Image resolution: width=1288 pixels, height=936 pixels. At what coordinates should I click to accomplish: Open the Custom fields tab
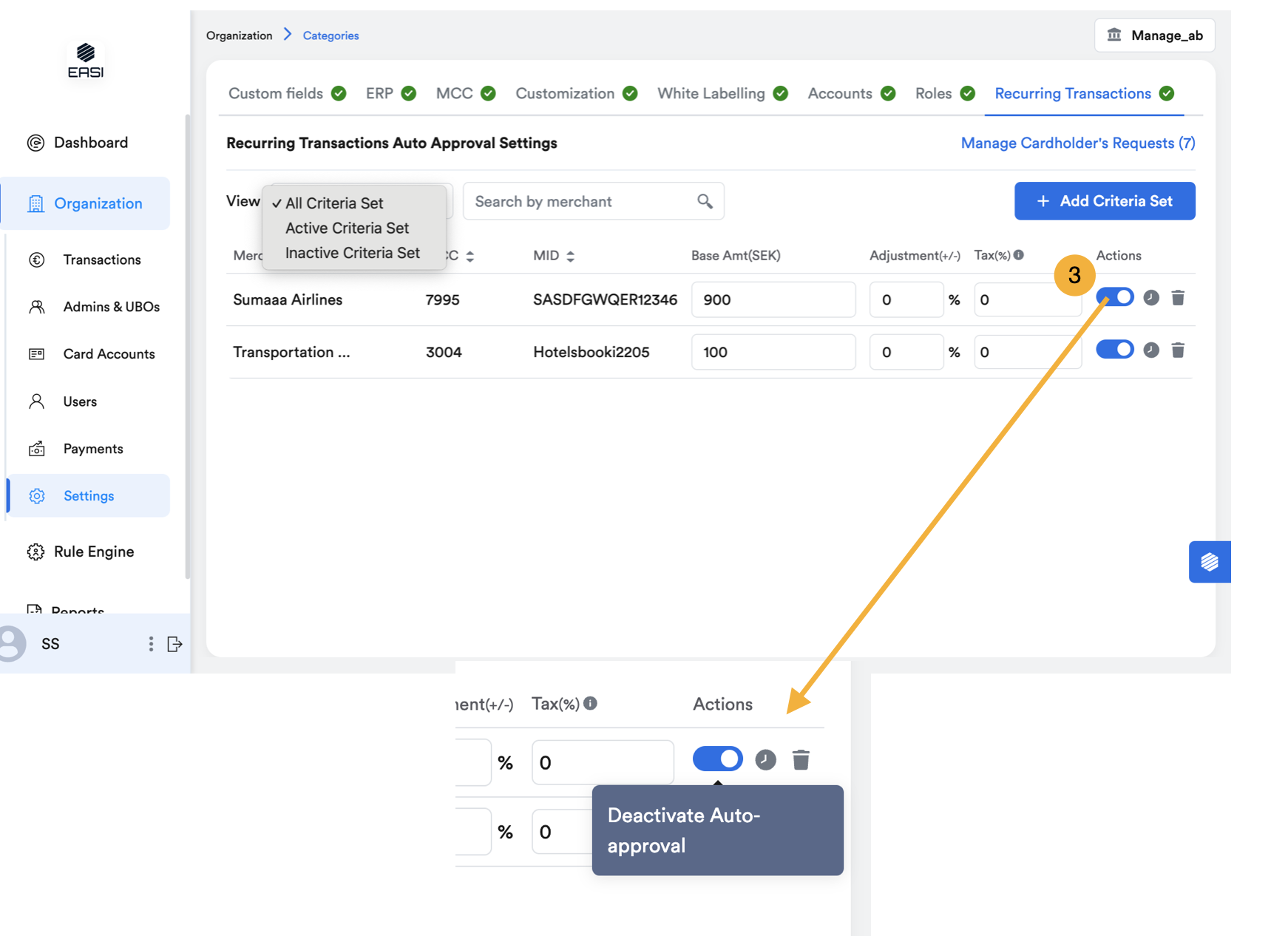tap(276, 94)
